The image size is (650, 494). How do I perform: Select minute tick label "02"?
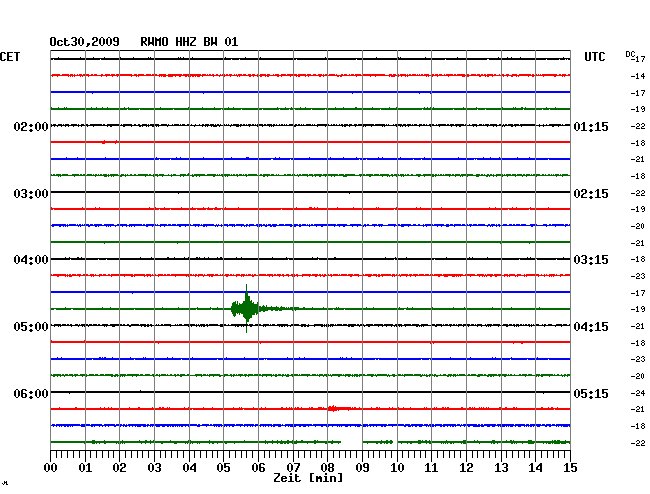pos(119,467)
